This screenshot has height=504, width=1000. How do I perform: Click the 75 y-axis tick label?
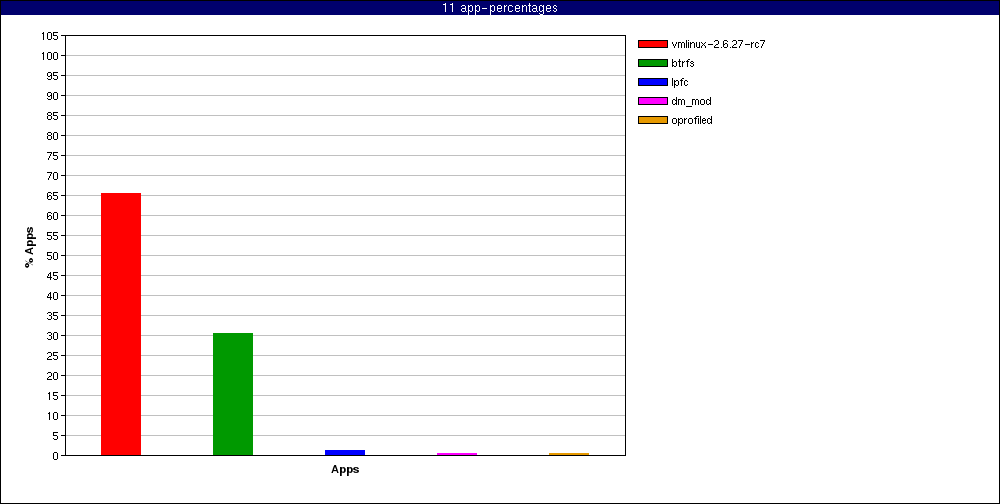[54, 156]
